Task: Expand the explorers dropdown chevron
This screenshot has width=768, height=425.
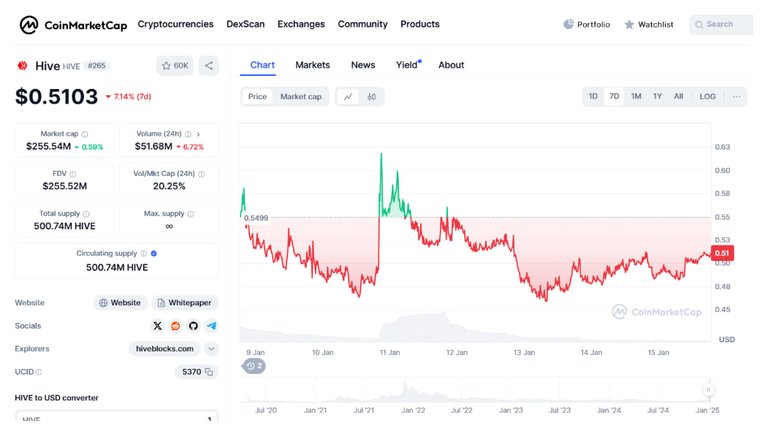Action: (211, 349)
